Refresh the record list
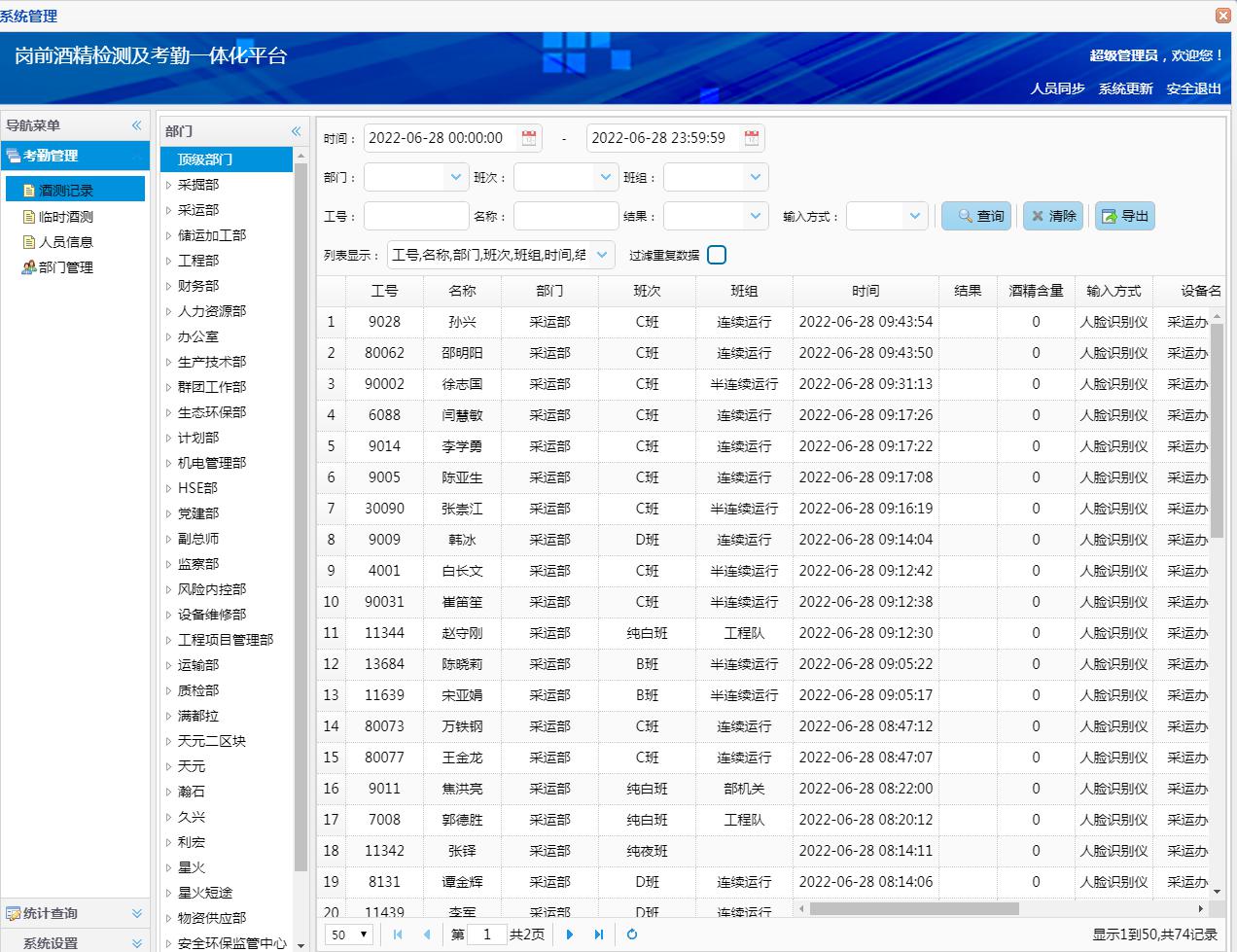 (x=632, y=934)
